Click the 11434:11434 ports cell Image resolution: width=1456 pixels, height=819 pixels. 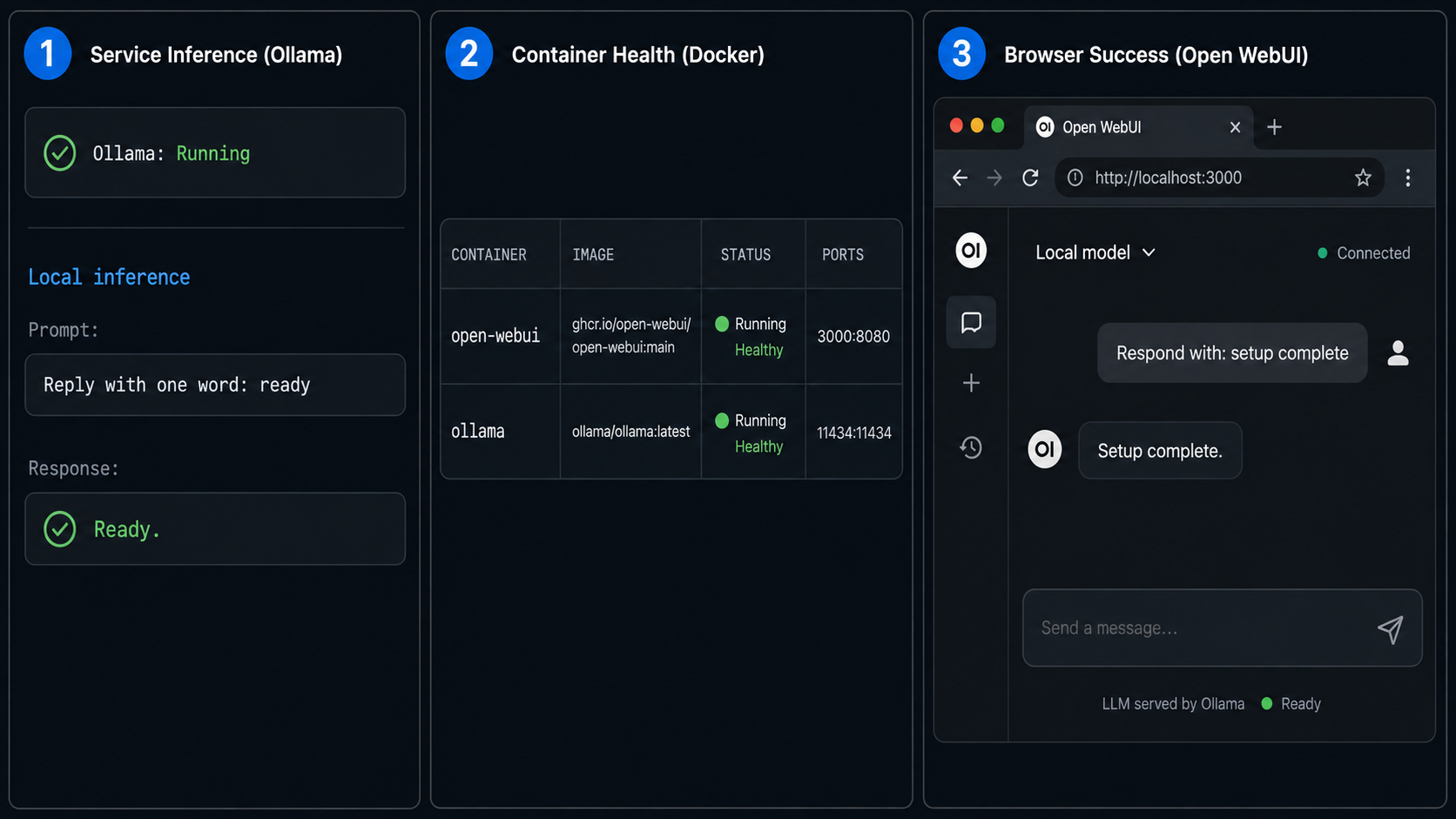(x=854, y=433)
